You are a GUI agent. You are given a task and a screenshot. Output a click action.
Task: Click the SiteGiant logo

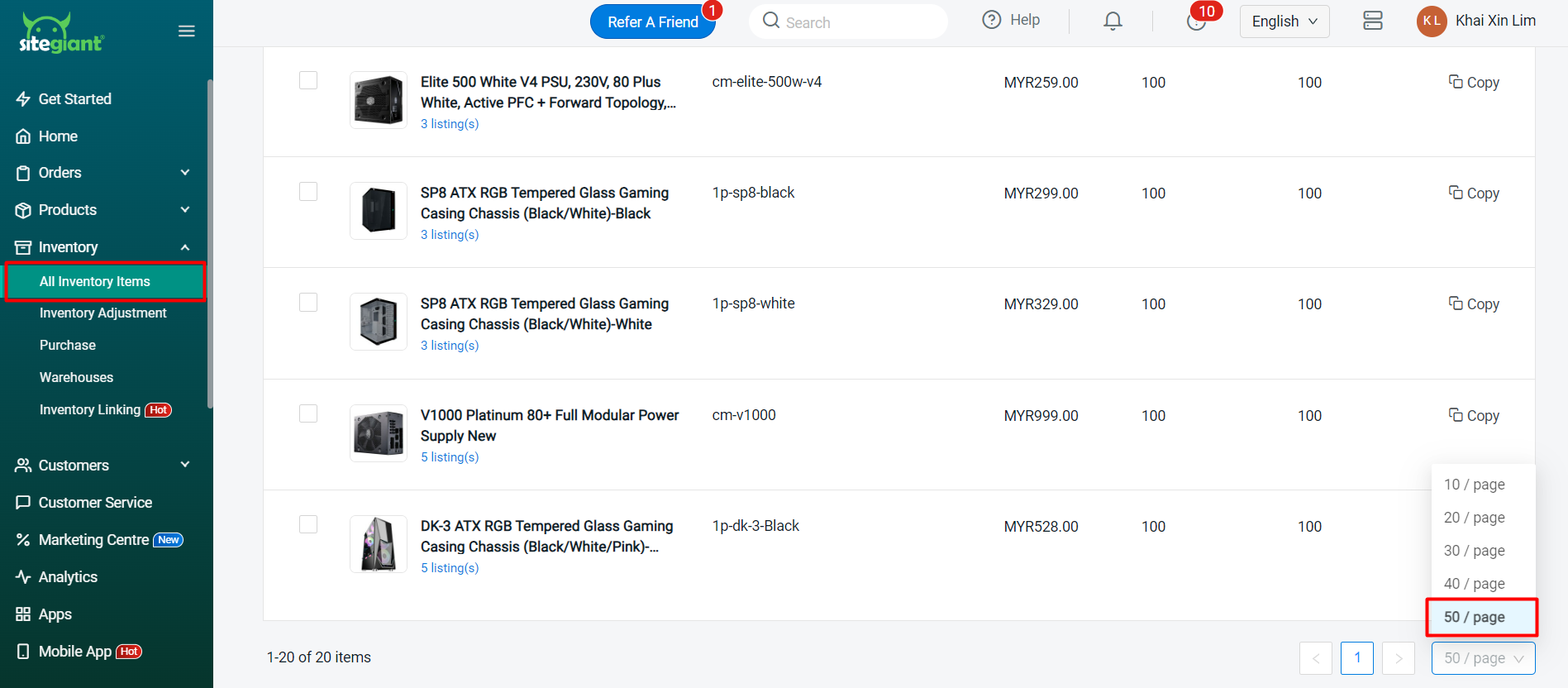click(62, 34)
